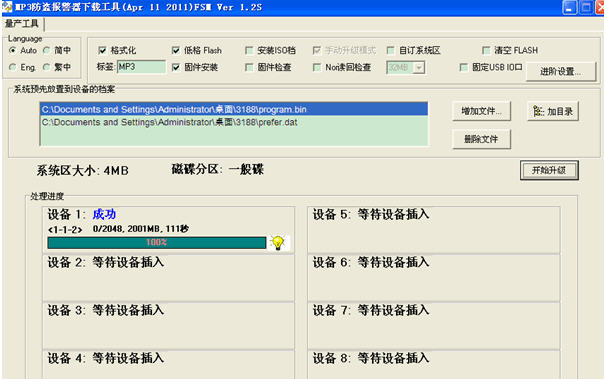Image resolution: width=604 pixels, height=379 pixels.
Task: Click the MP3 label input field
Action: click(x=141, y=67)
